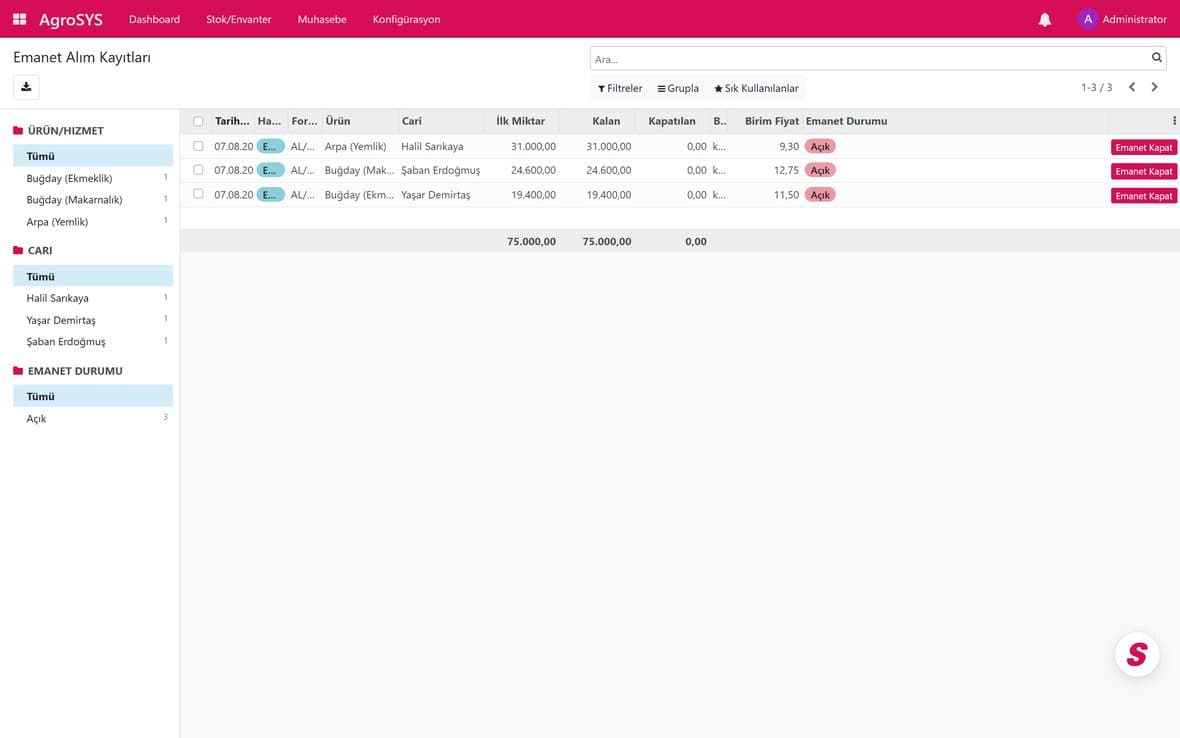Click the EMANET DURUMU folder icon
1180x738 pixels.
click(x=18, y=370)
